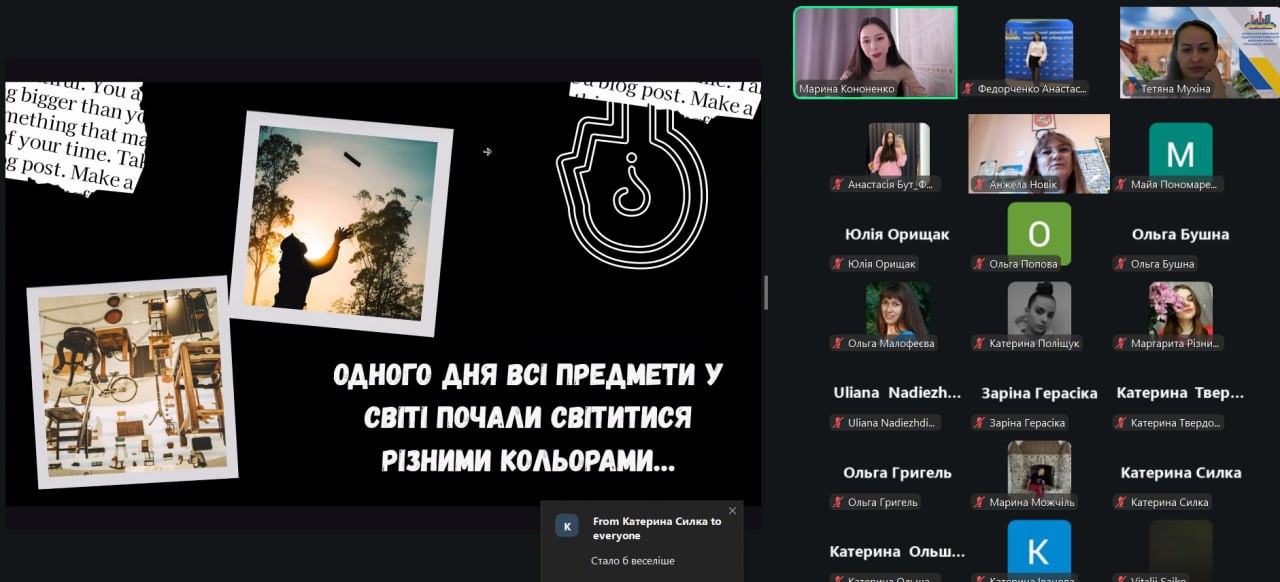This screenshot has width=1280, height=582.
Task: Click the K avatar in chat notification
Action: pos(567,526)
